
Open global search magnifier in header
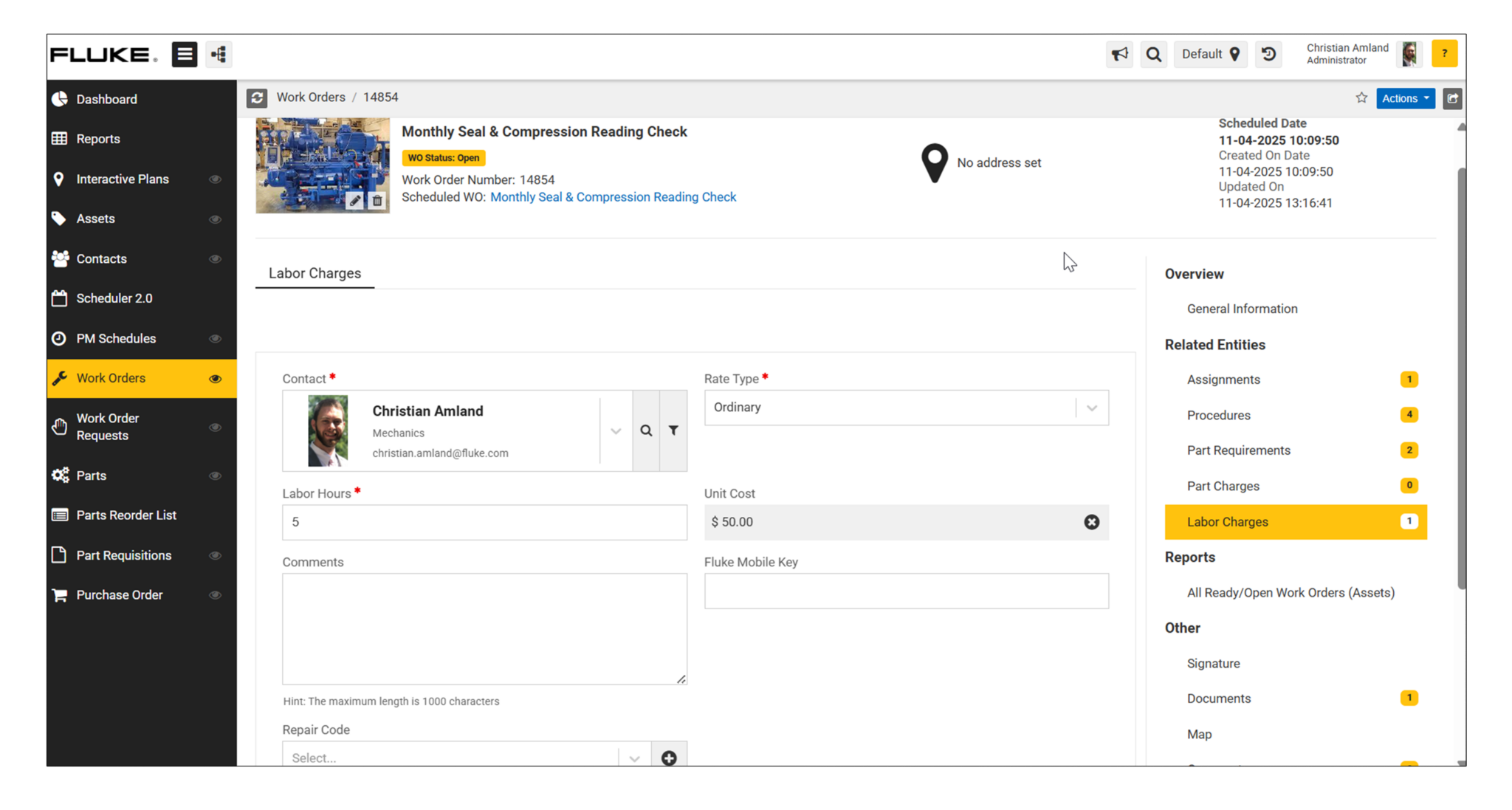click(1153, 54)
